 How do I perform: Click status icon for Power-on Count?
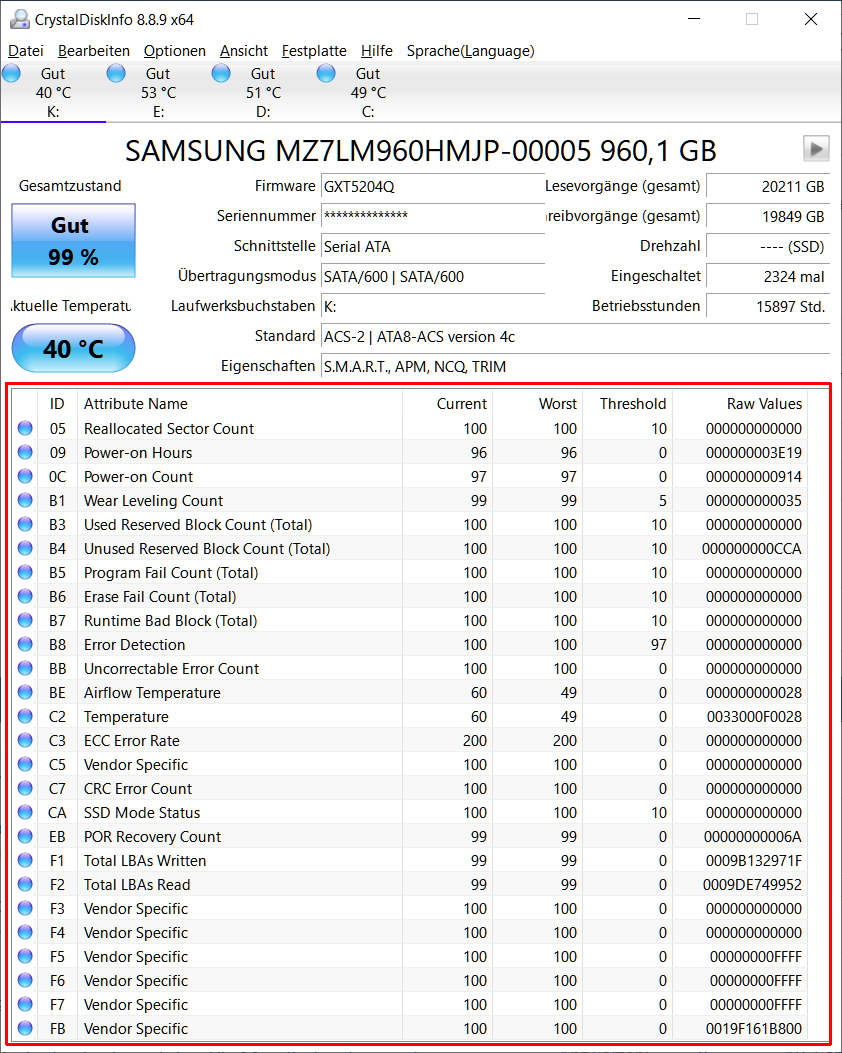[x=25, y=476]
